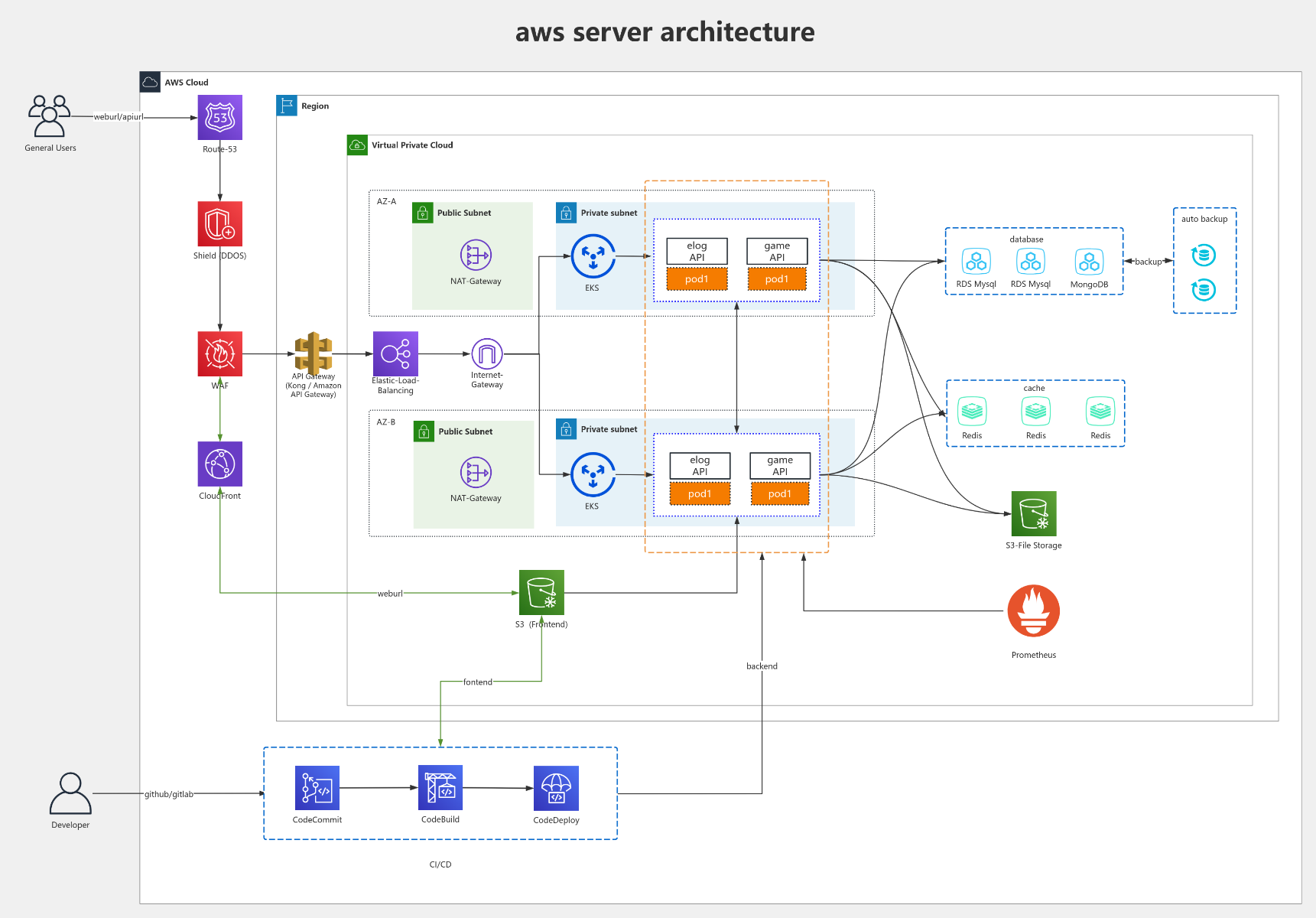Viewport: 1316px width, 918px height.
Task: Click the NAT-Gateway icon in AZ-A
Action: pyautogui.click(x=475, y=256)
